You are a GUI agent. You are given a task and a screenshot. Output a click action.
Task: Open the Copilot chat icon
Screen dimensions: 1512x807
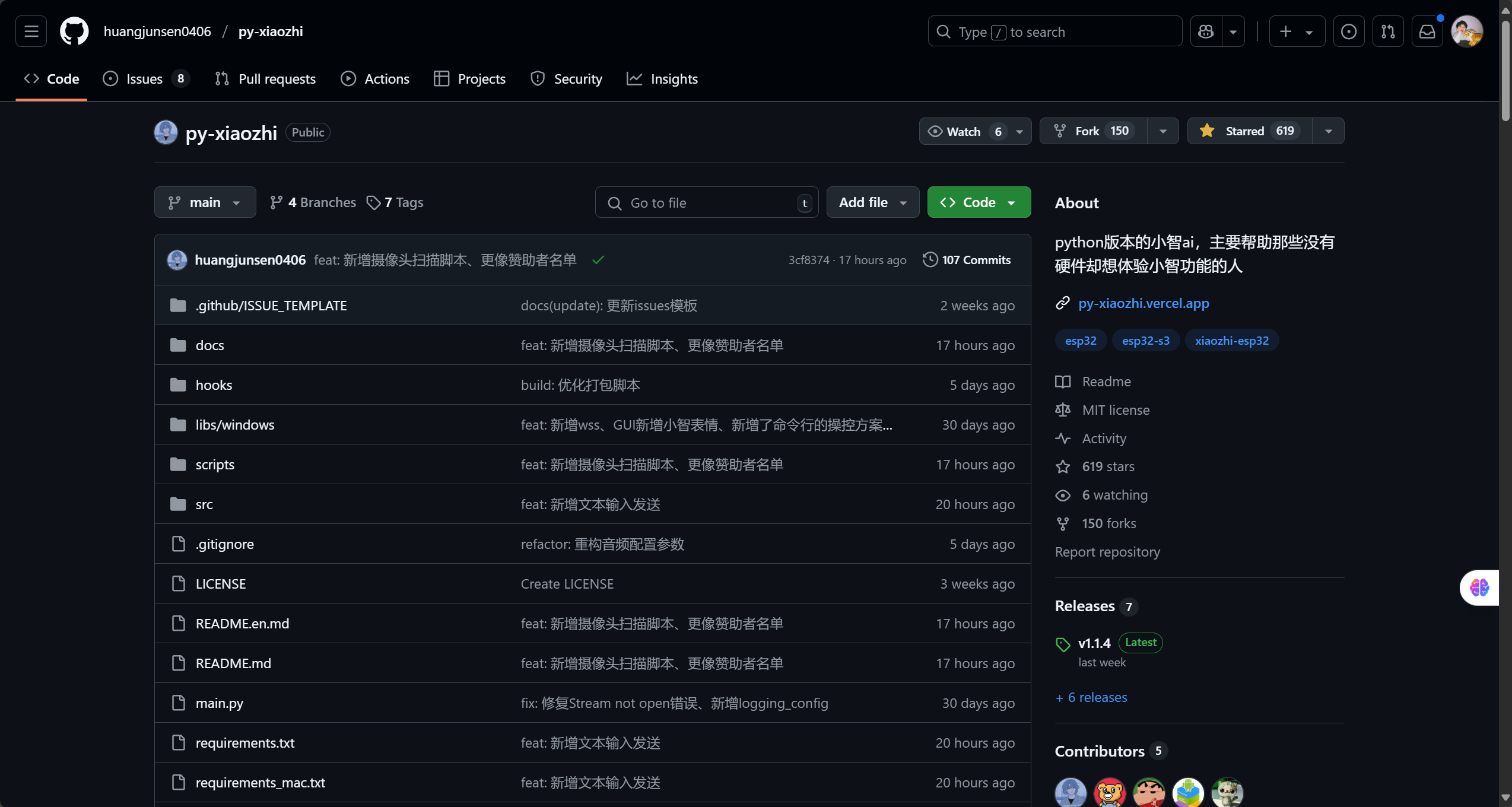(x=1206, y=31)
